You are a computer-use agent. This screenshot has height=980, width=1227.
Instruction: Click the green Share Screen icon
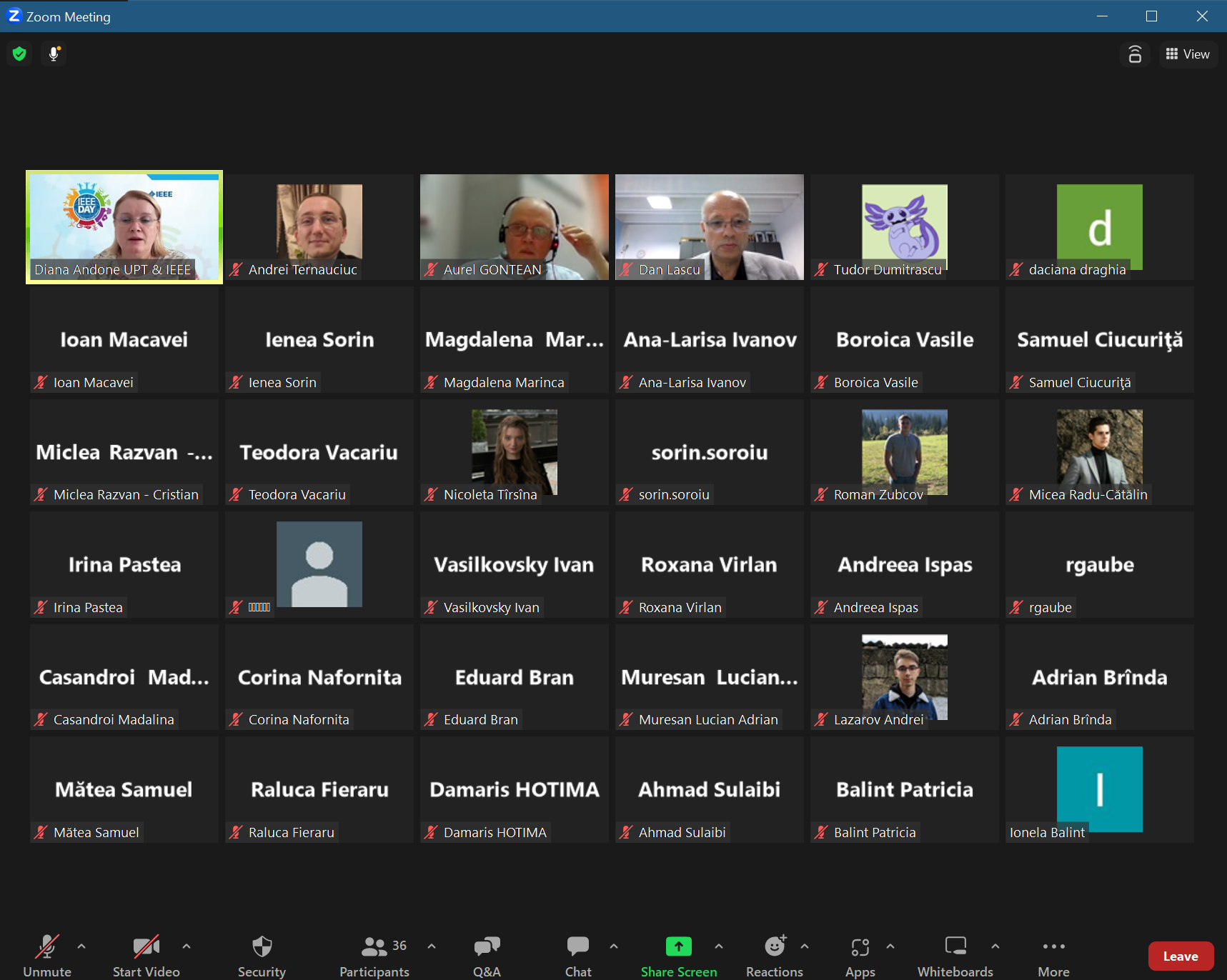(x=678, y=947)
